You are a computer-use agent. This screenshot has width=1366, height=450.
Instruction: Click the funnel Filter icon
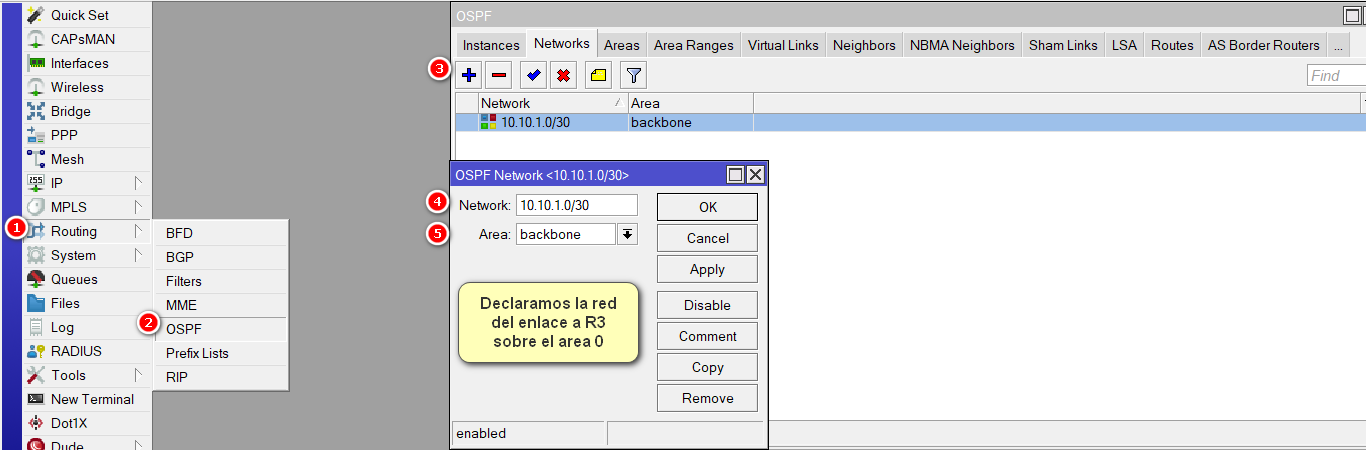click(633, 75)
